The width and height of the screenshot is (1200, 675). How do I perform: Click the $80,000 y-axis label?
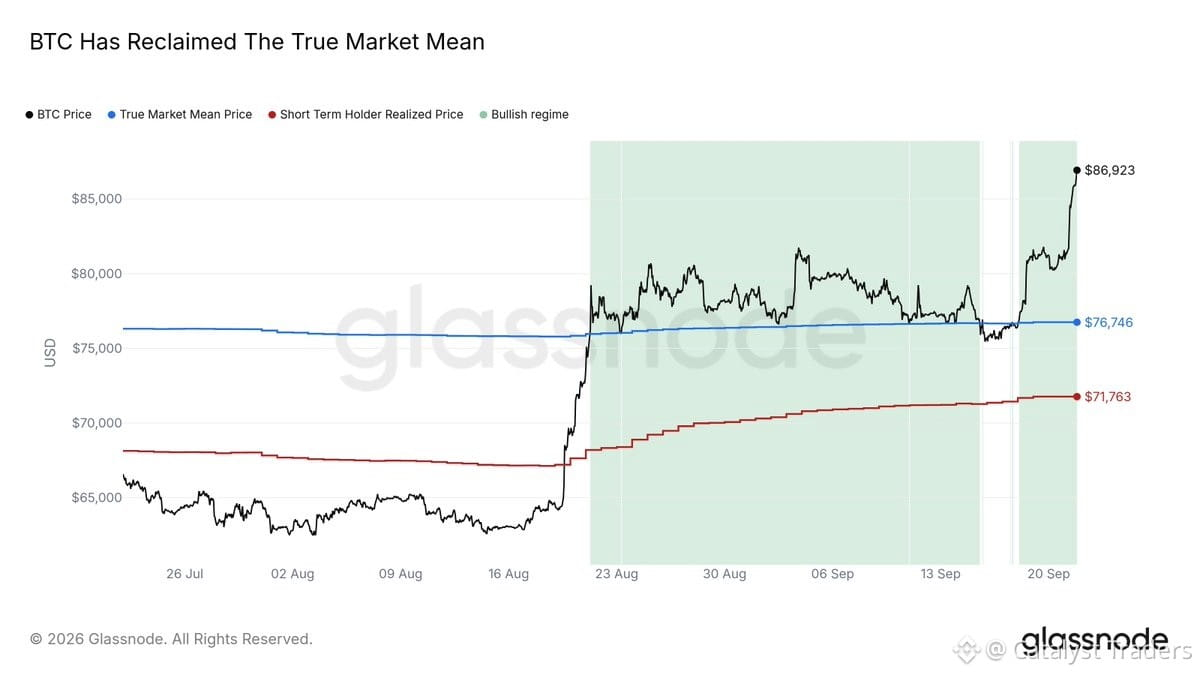pos(96,273)
